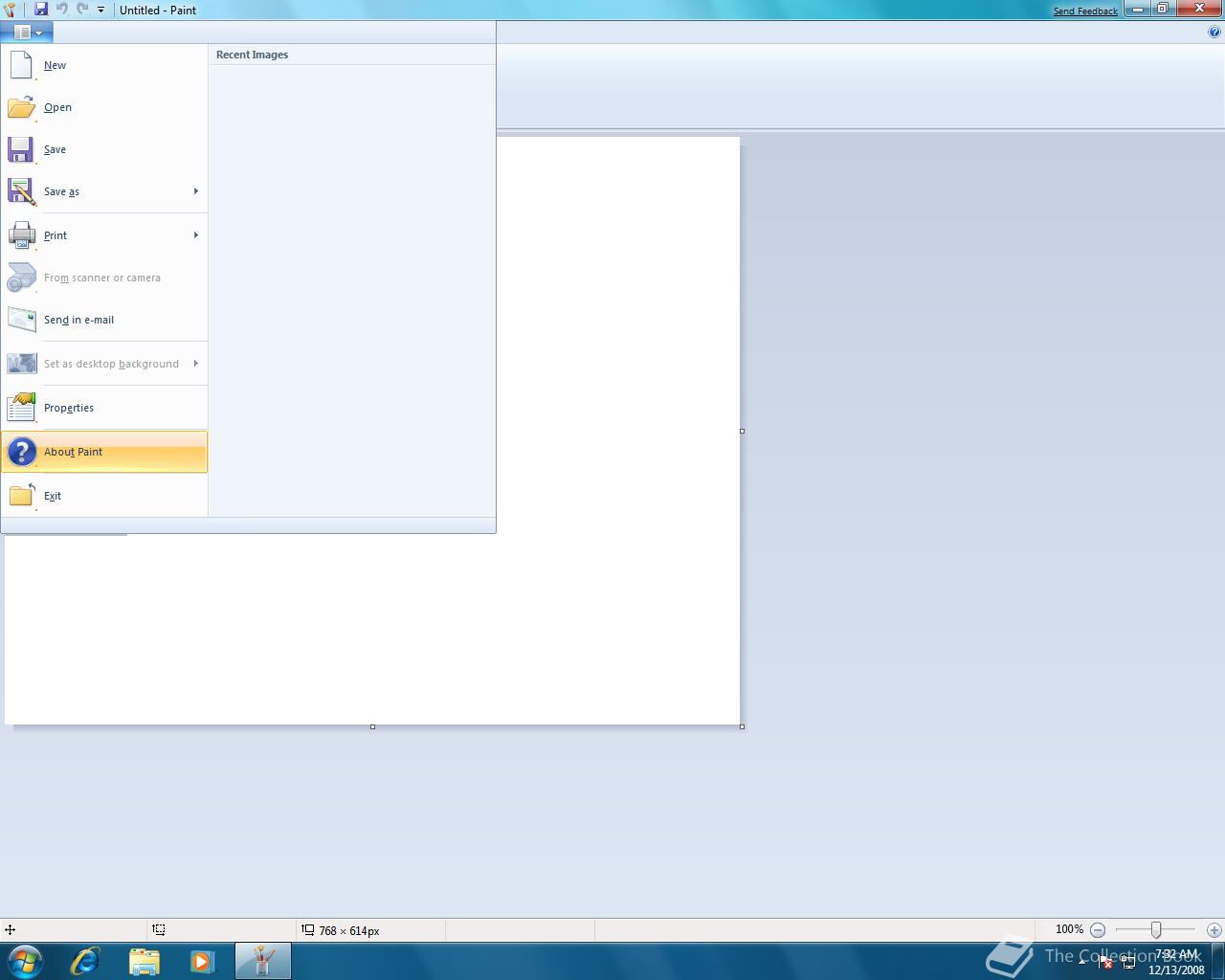Click the New document icon
This screenshot has width=1225, height=980.
coord(21,65)
